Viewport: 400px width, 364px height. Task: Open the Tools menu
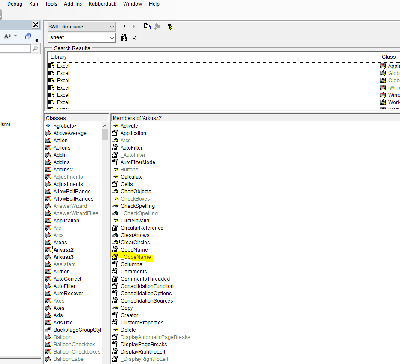point(51,4)
